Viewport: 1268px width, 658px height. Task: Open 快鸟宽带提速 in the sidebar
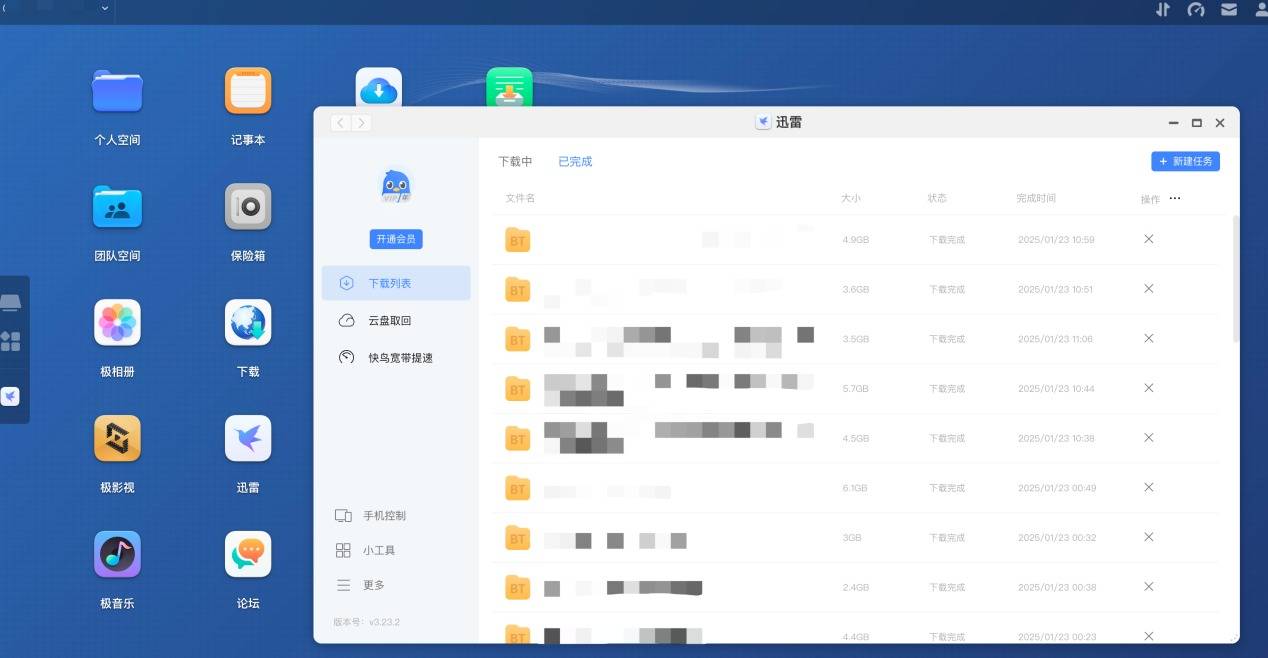pos(396,357)
